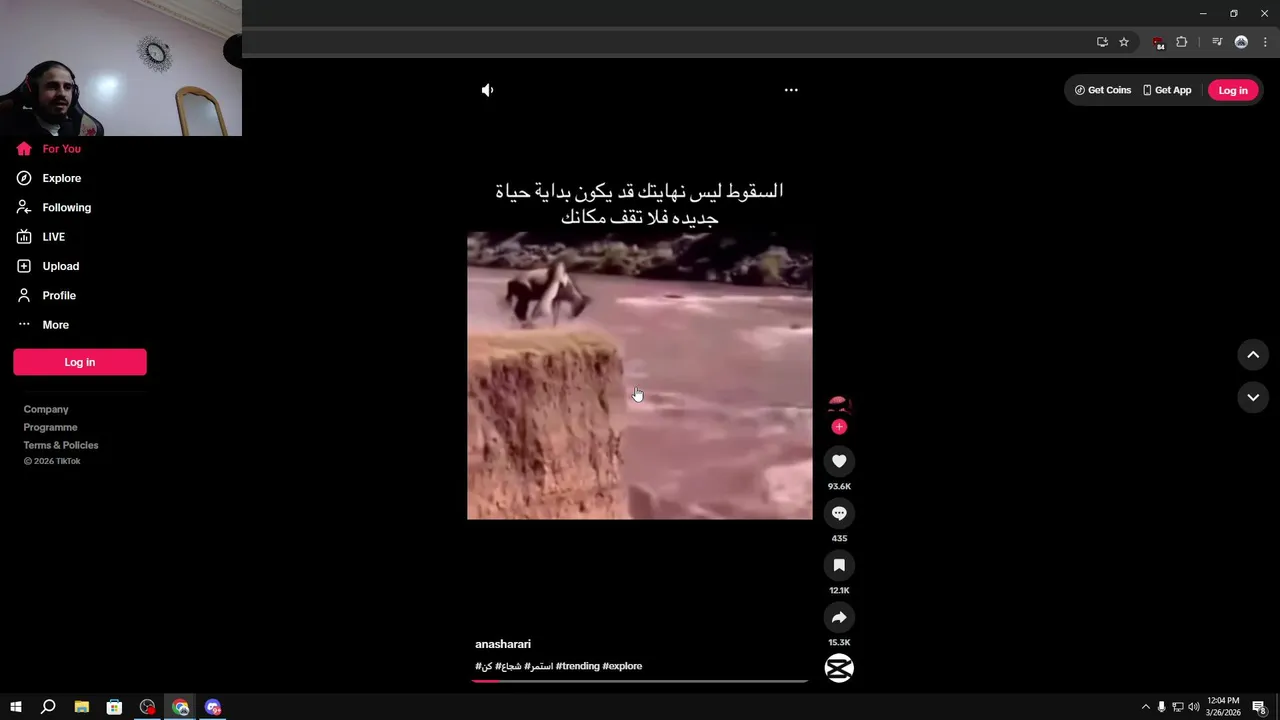
Task: Open the #explore hashtag link
Action: point(622,666)
